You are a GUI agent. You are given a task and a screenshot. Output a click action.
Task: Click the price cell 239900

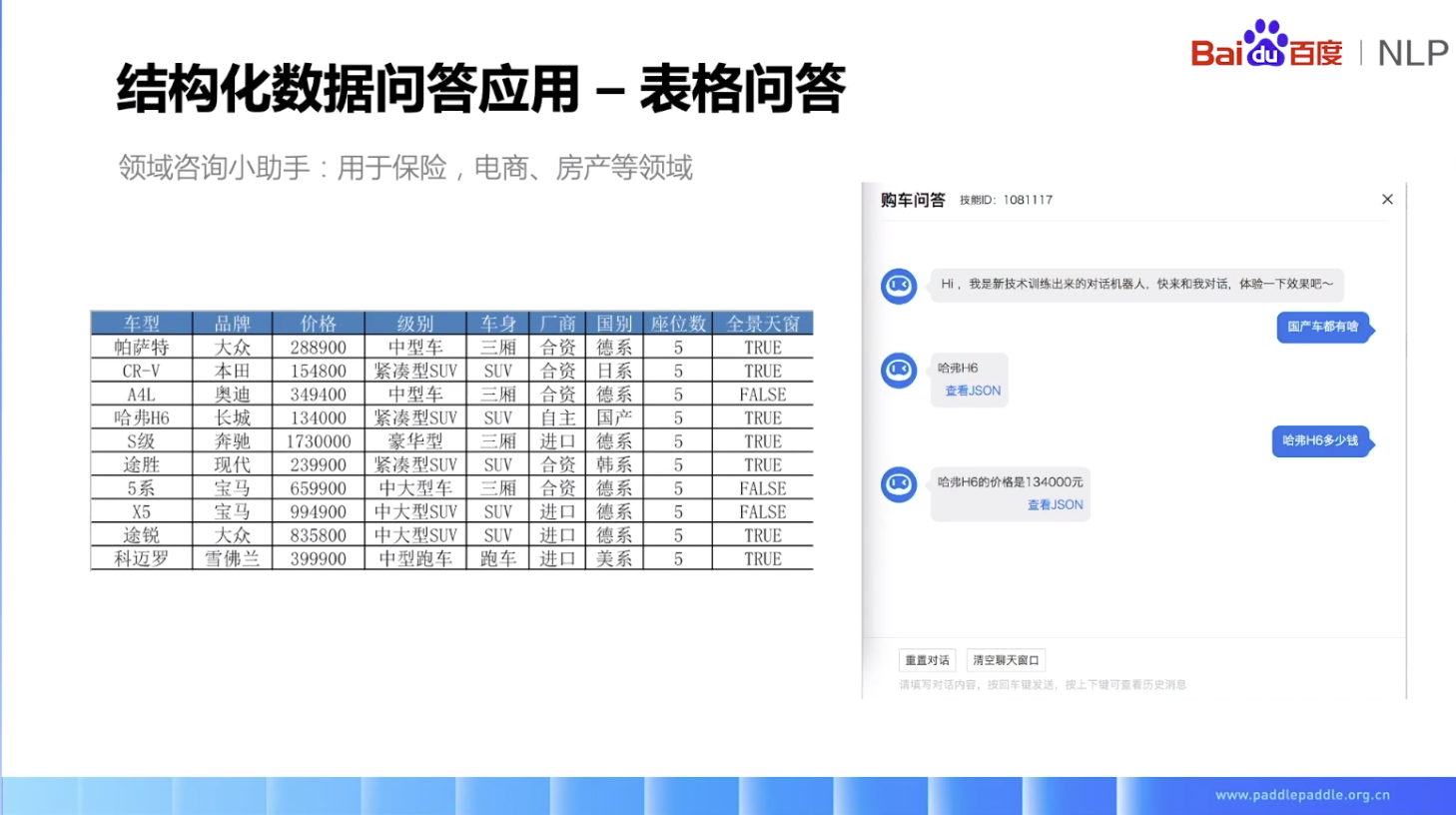pyautogui.click(x=319, y=464)
